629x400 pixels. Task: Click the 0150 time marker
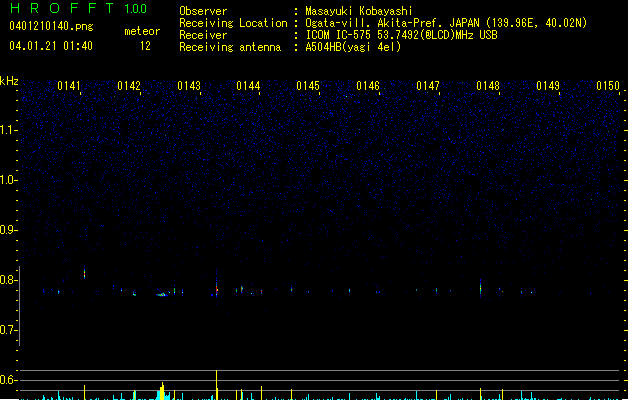point(608,86)
